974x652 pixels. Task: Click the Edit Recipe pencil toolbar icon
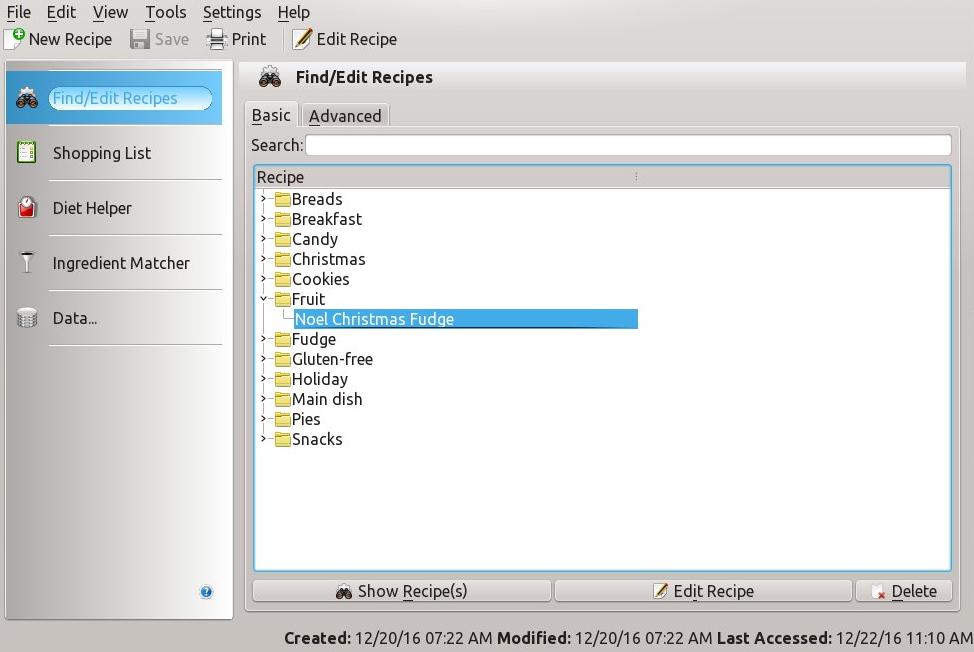coord(302,39)
